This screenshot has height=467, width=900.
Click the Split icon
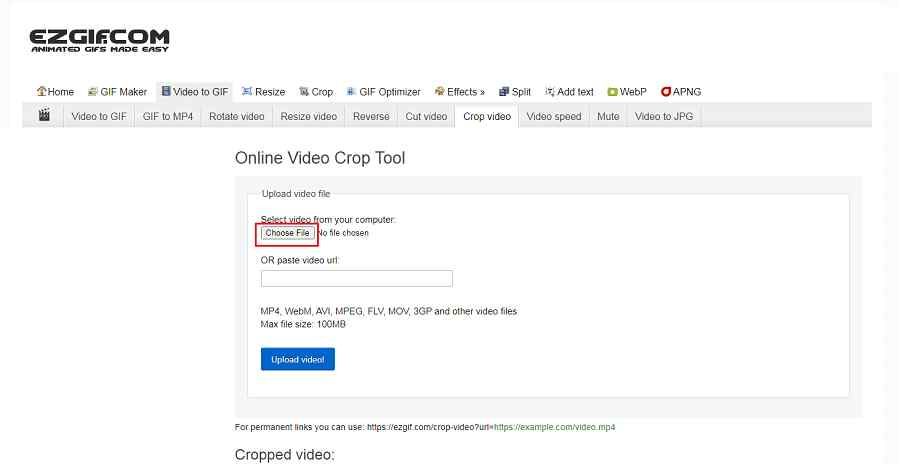(x=504, y=91)
